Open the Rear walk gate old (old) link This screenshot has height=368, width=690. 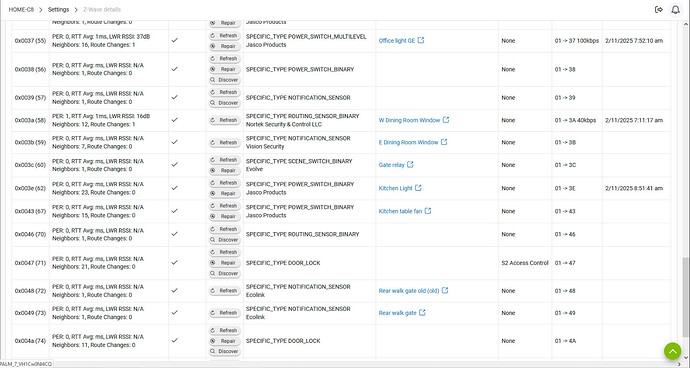409,291
